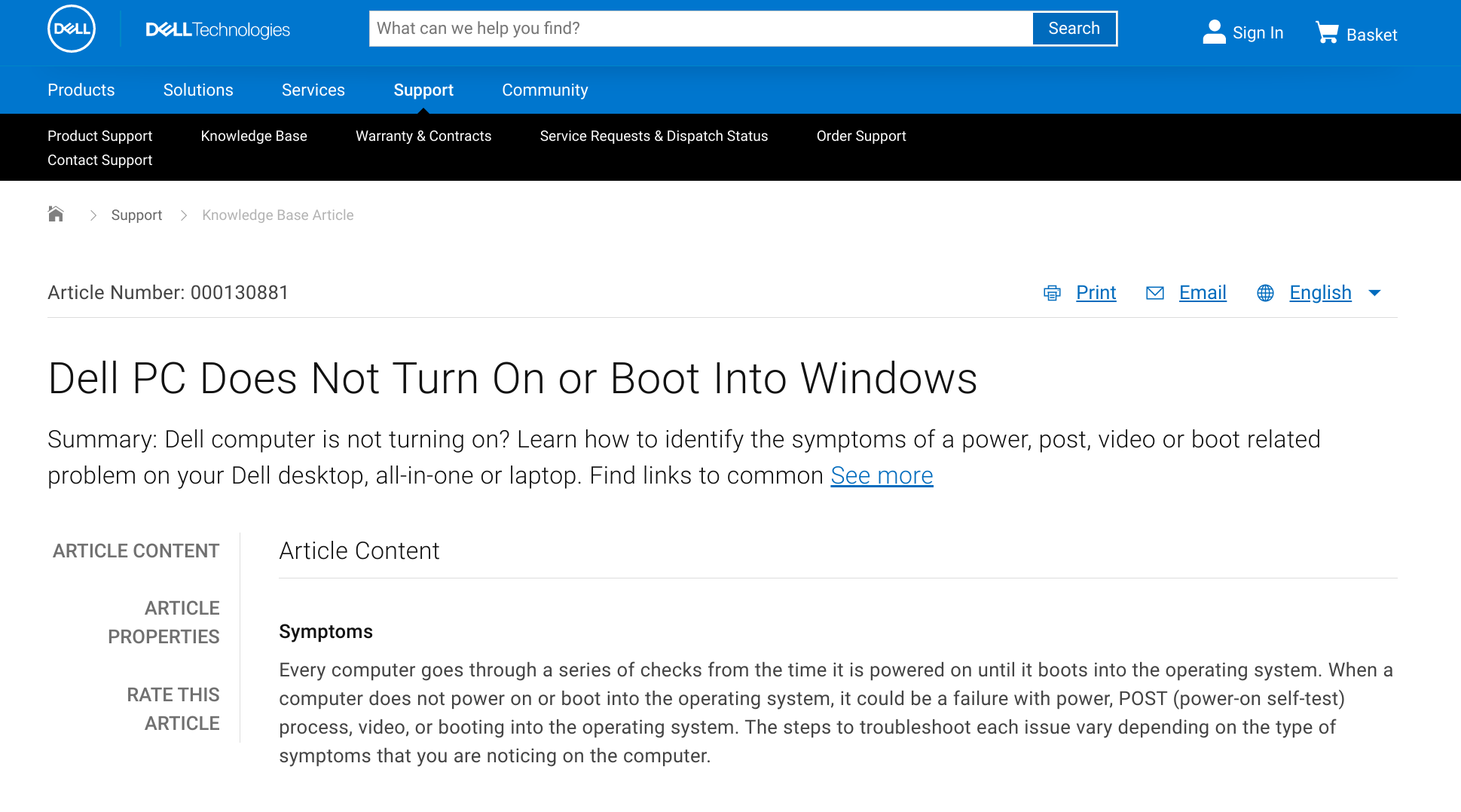1461x812 pixels.
Task: Click the round Dell logo
Action: pyautogui.click(x=72, y=29)
